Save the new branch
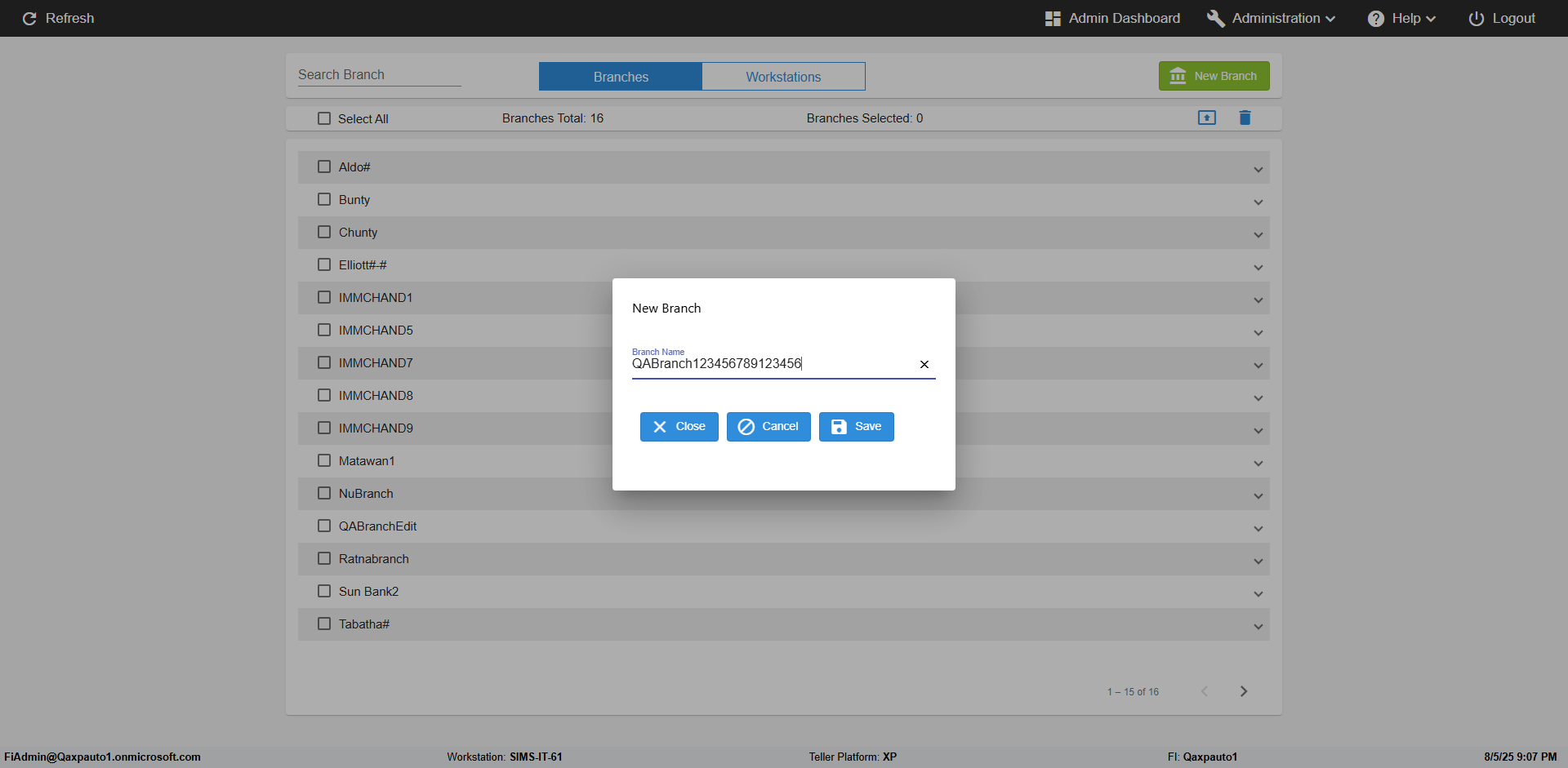The width and height of the screenshot is (1568, 768). [x=857, y=427]
